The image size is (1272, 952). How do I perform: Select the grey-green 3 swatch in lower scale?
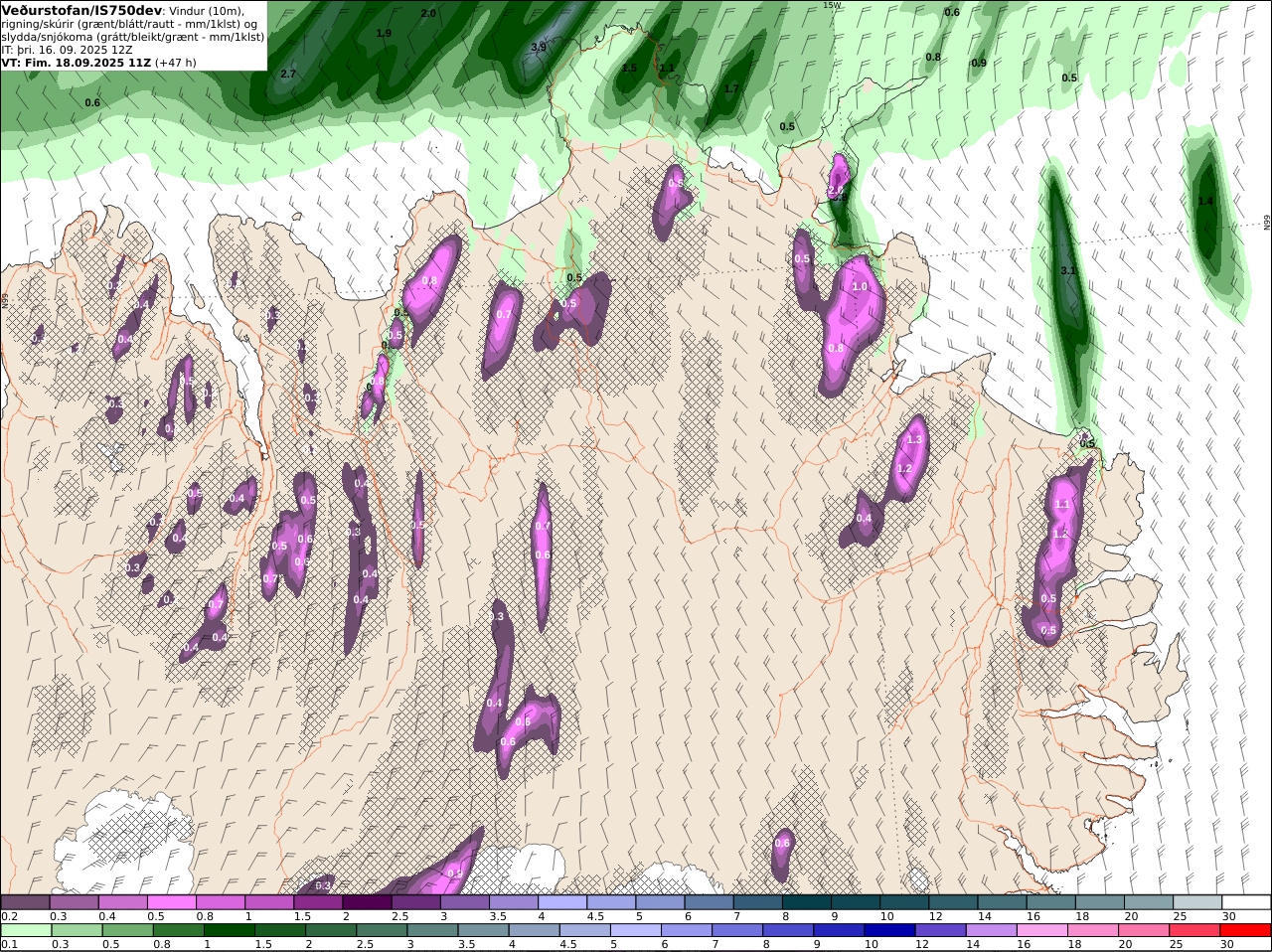pyautogui.click(x=432, y=930)
